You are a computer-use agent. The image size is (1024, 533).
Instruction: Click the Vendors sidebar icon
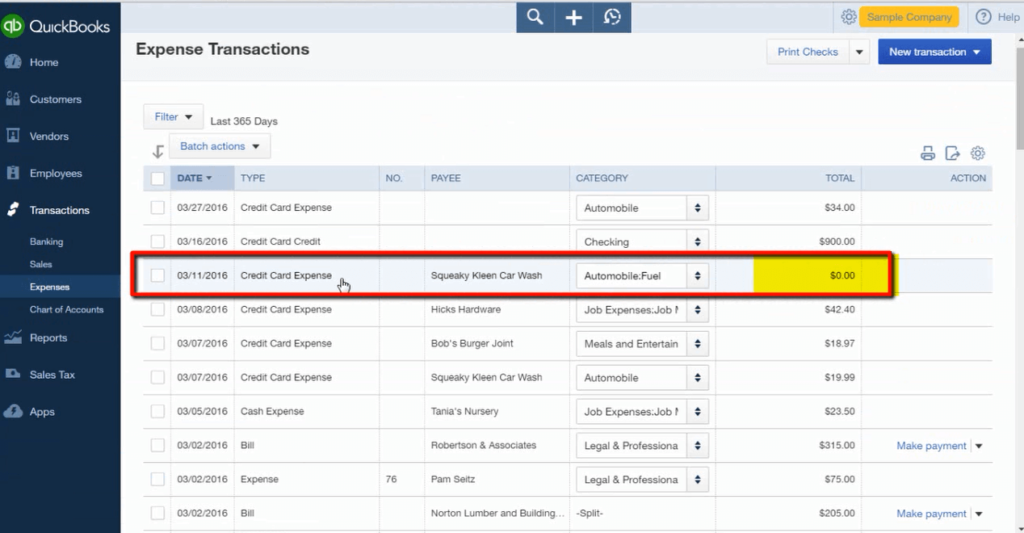12,136
